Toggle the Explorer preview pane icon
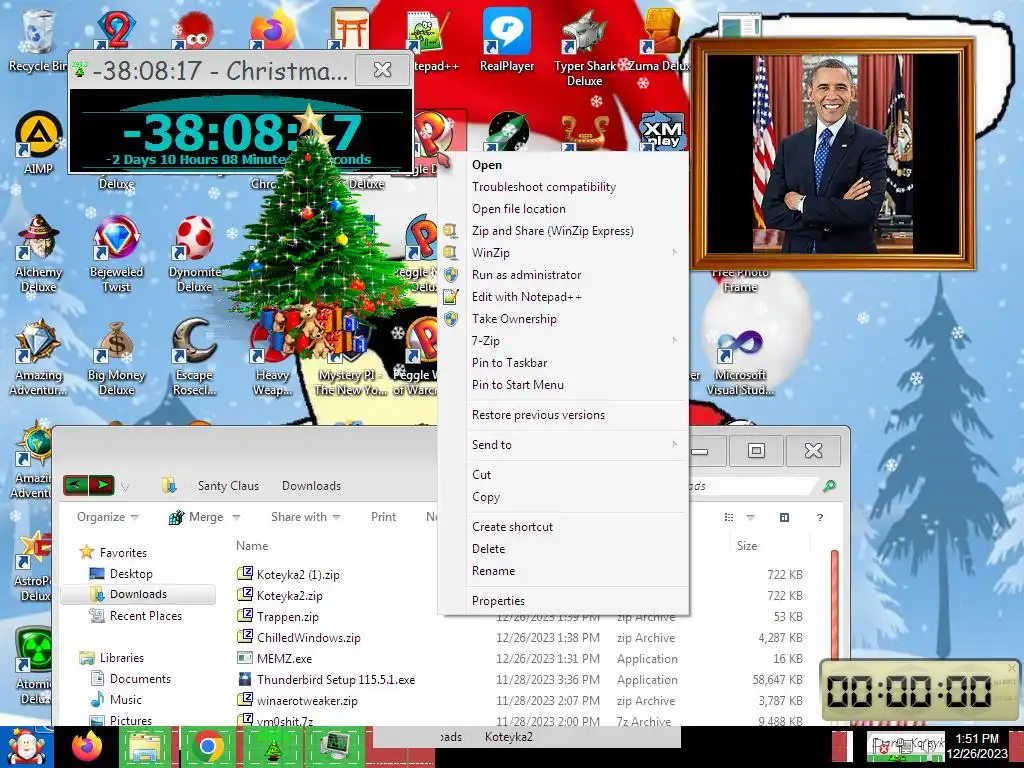 click(784, 517)
